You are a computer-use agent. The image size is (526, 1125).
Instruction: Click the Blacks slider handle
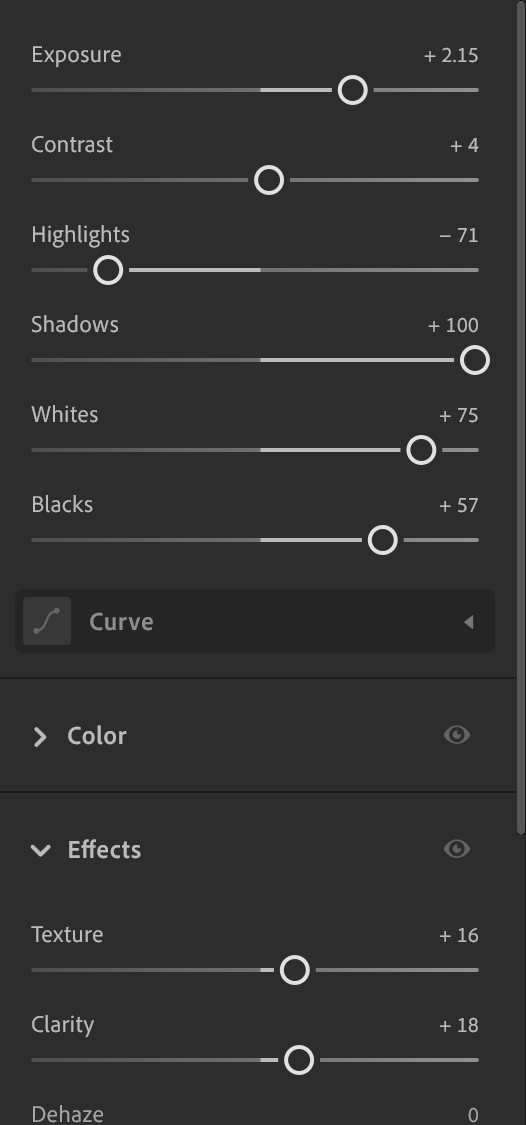[x=382, y=540]
